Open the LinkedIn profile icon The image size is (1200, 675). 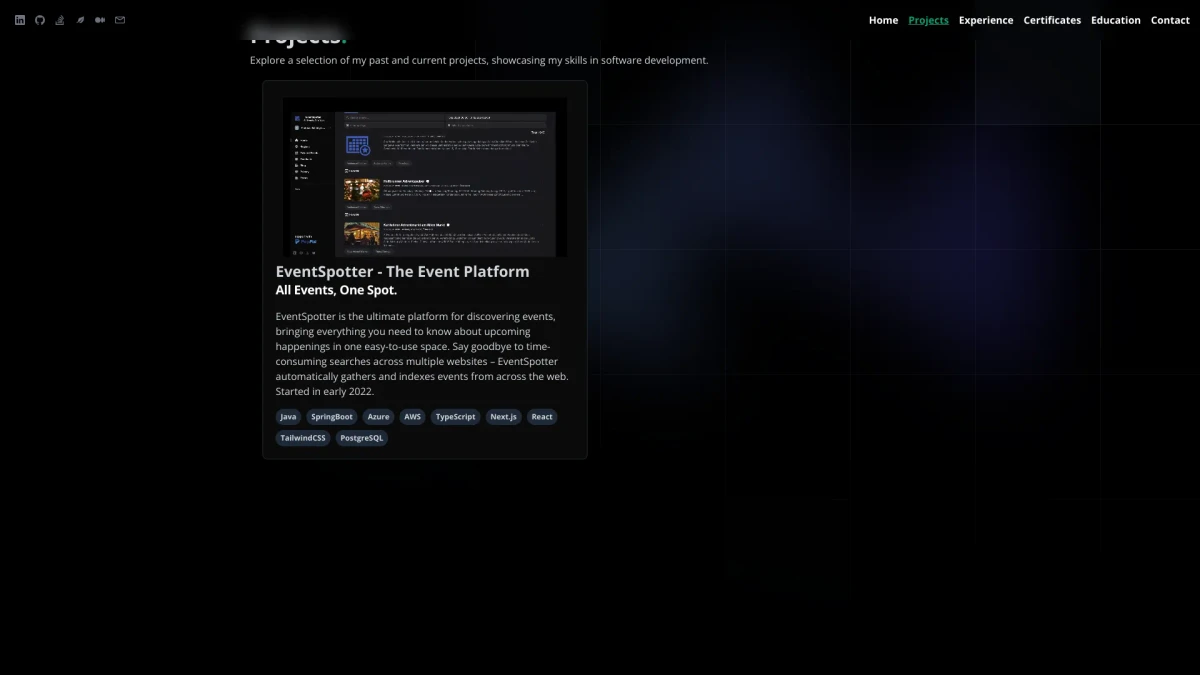[x=20, y=20]
